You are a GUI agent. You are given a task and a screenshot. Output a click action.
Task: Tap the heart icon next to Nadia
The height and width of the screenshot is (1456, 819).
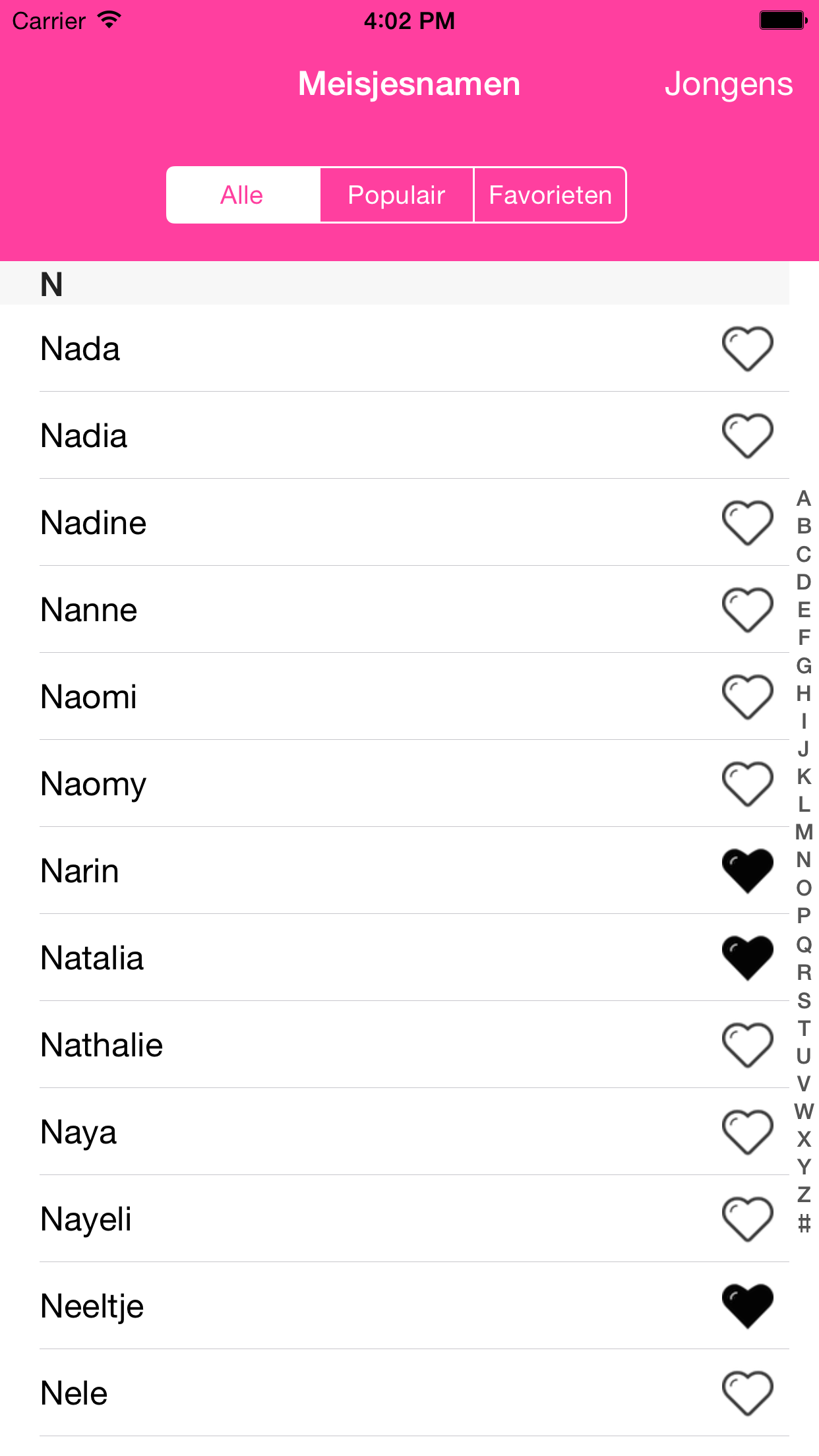pyautogui.click(x=747, y=436)
